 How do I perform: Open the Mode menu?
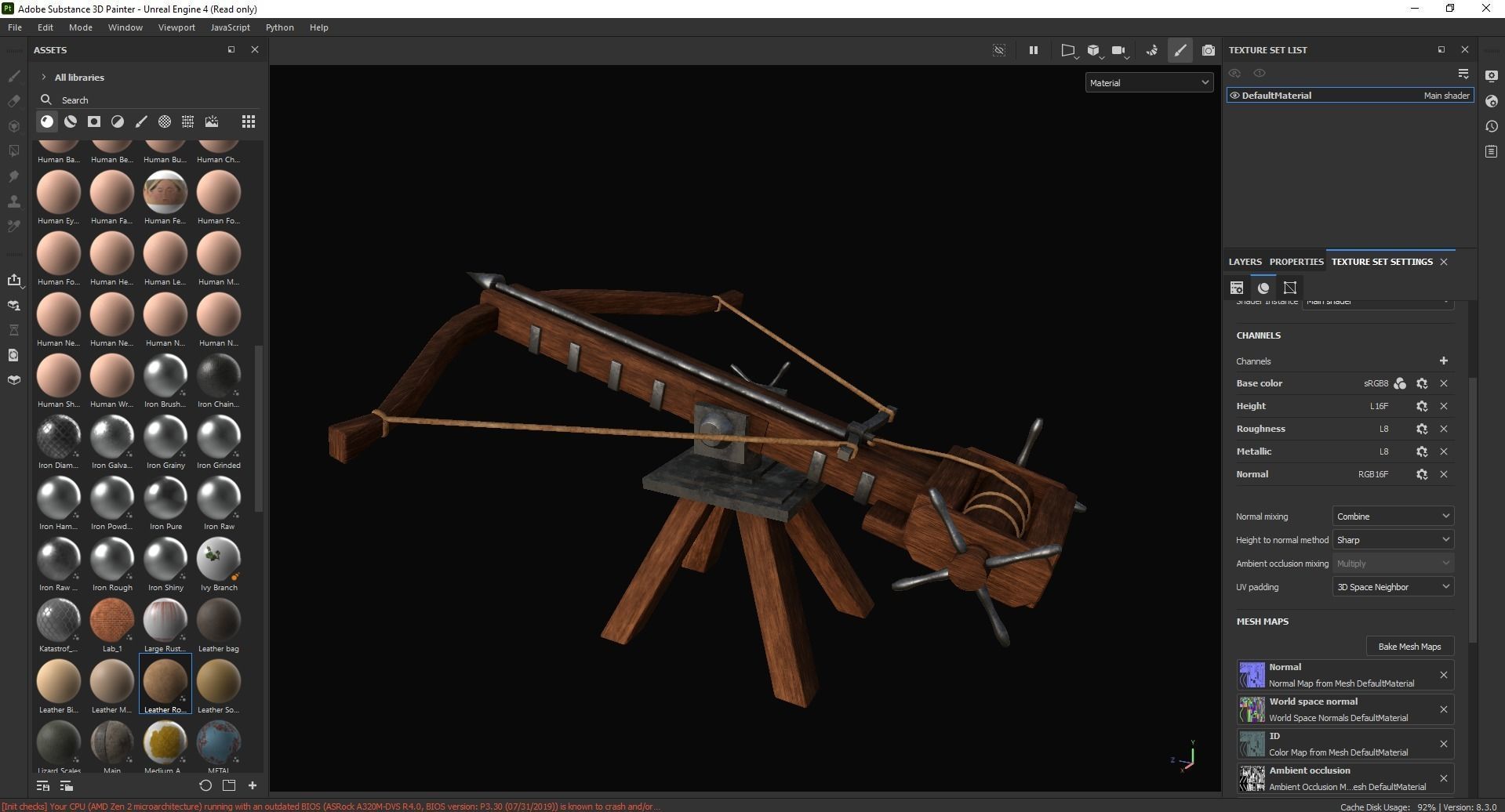[x=81, y=27]
